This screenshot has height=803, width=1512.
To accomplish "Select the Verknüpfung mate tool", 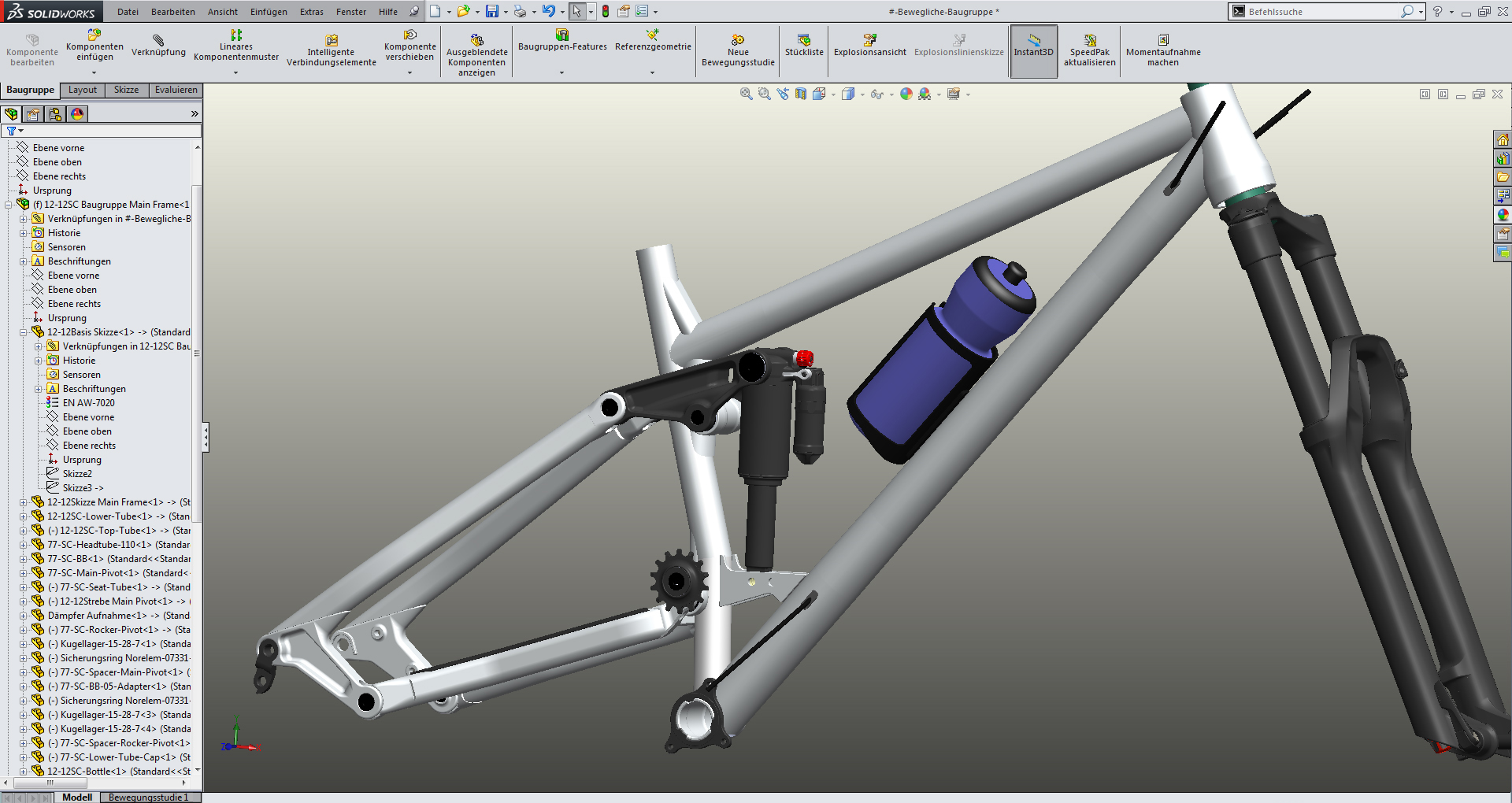I will [158, 46].
